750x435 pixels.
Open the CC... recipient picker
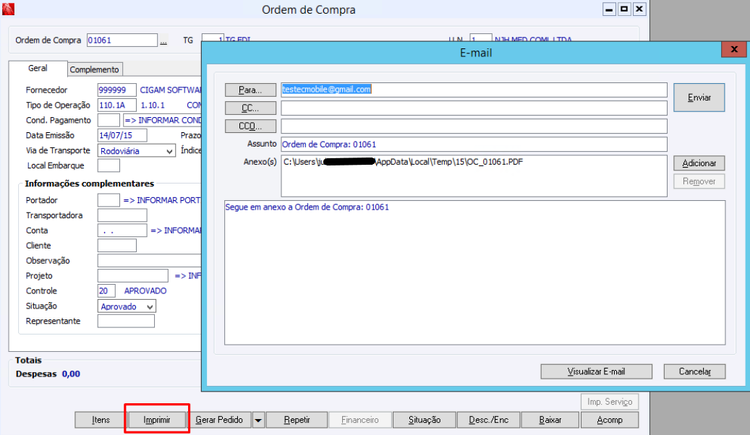[250, 108]
